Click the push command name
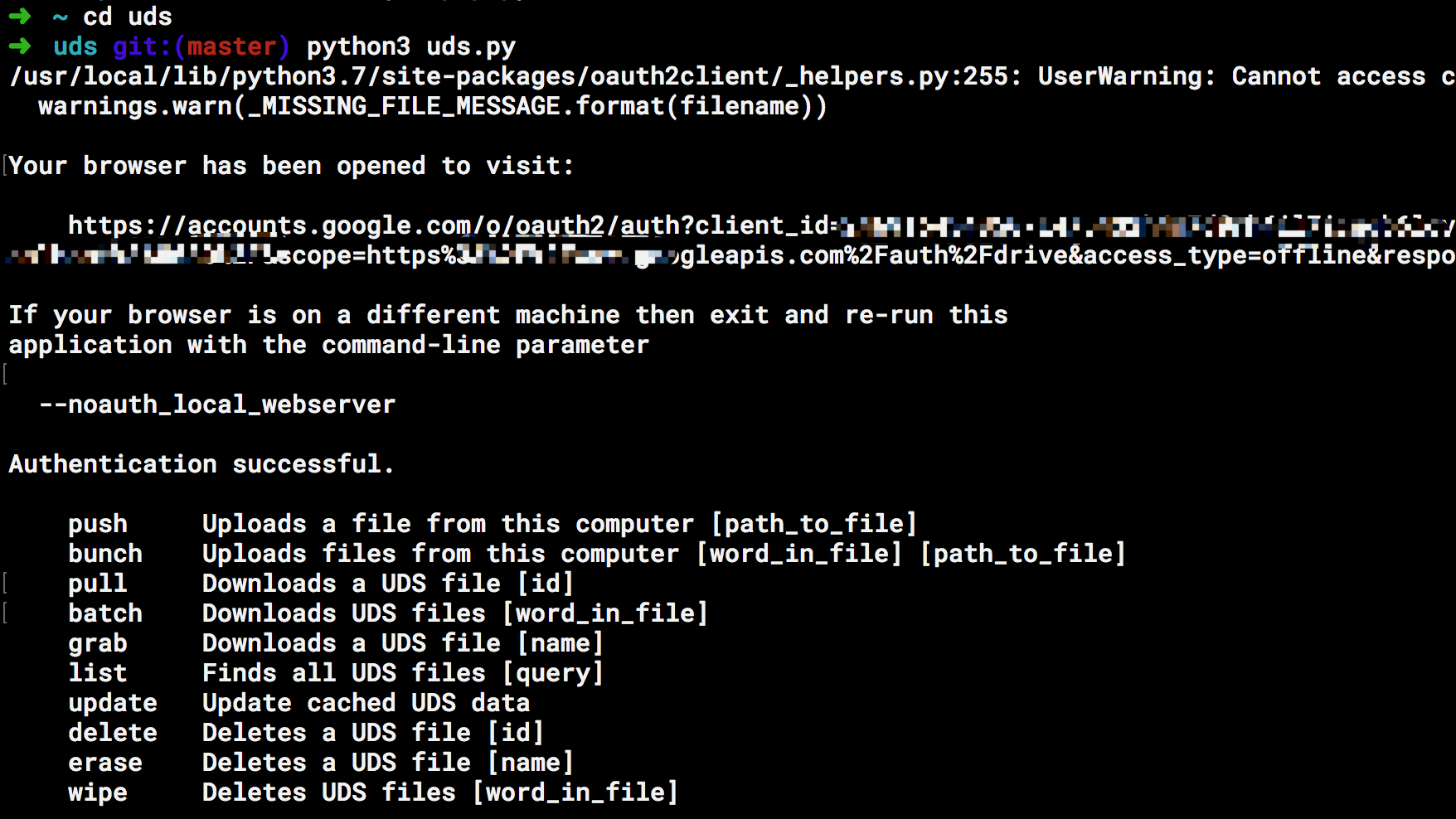1456x819 pixels. click(98, 524)
